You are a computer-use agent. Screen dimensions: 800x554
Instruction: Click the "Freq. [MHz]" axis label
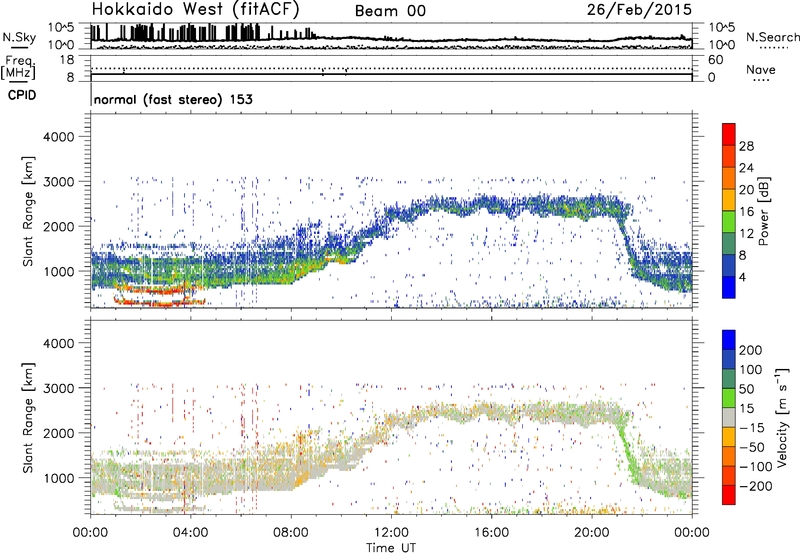(x=18, y=67)
